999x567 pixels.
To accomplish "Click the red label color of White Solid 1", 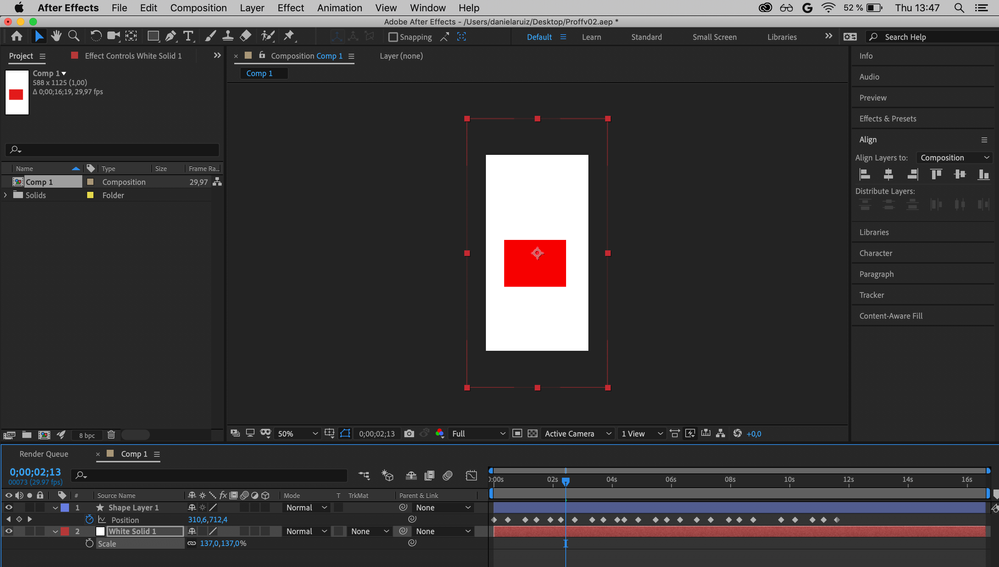I will (x=66, y=532).
